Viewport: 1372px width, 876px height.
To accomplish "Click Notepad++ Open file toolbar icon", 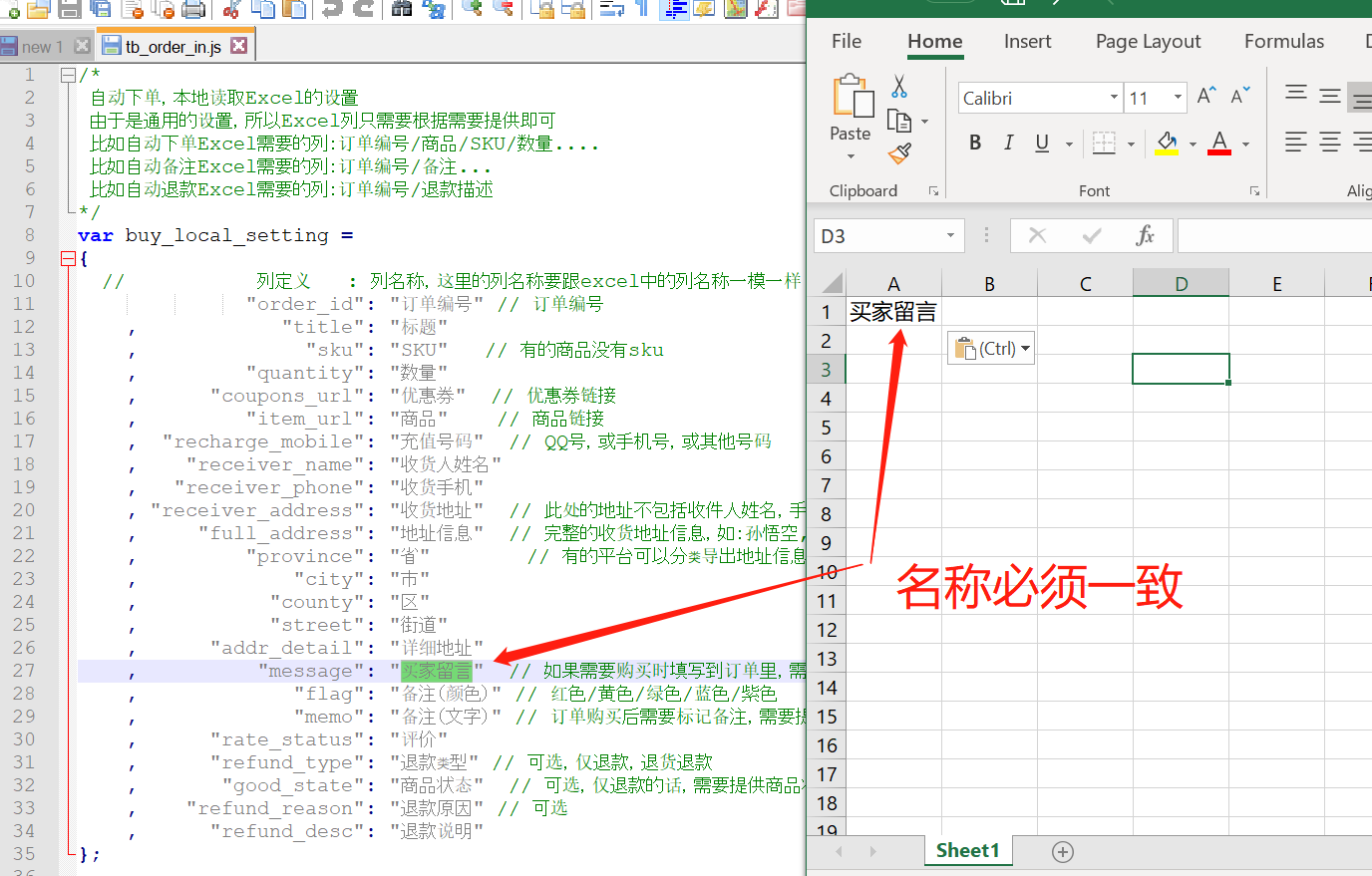I will [39, 9].
